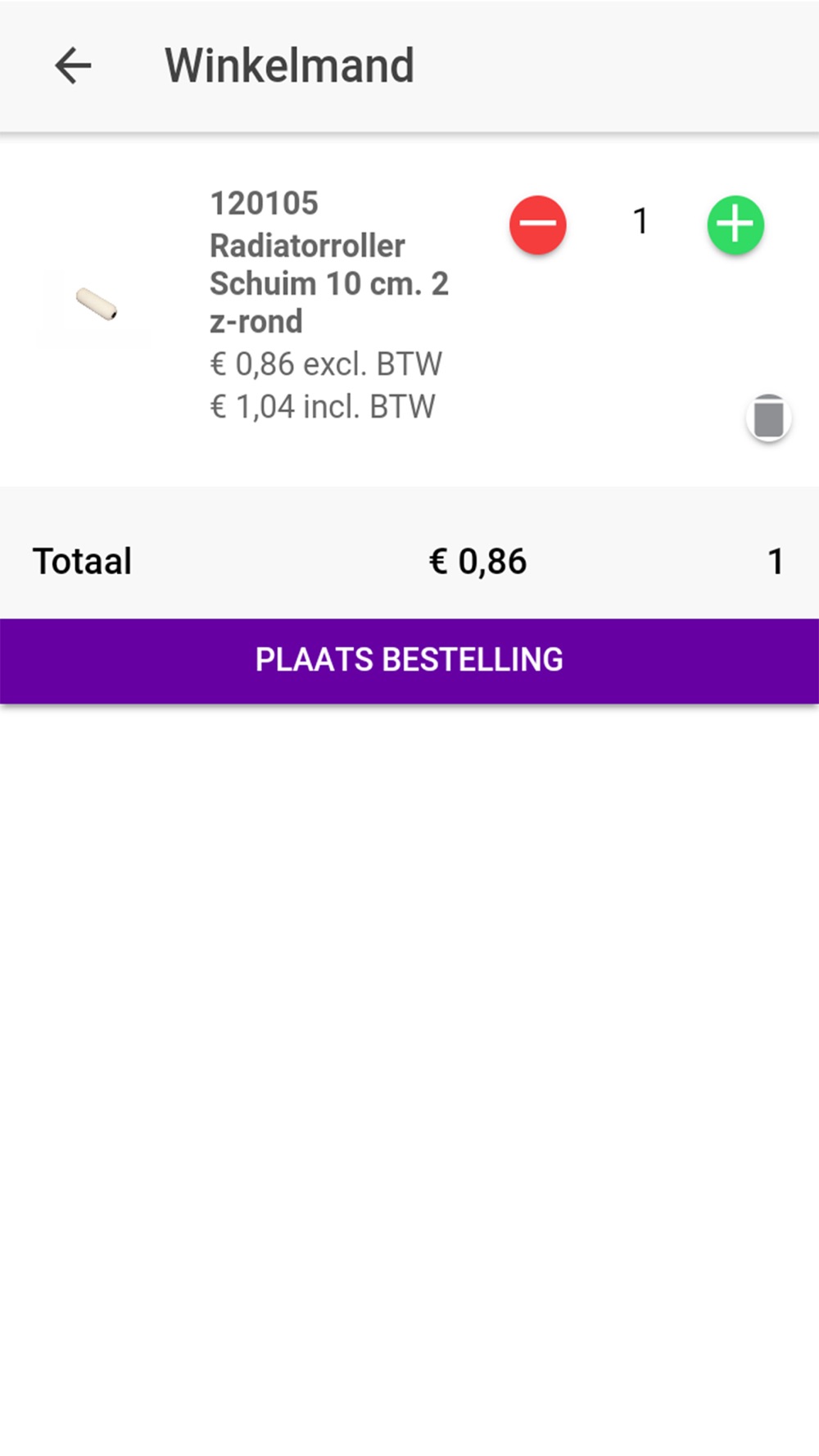The width and height of the screenshot is (819, 1456).
Task: Decrease quantity with the red minus button
Action: (x=538, y=224)
